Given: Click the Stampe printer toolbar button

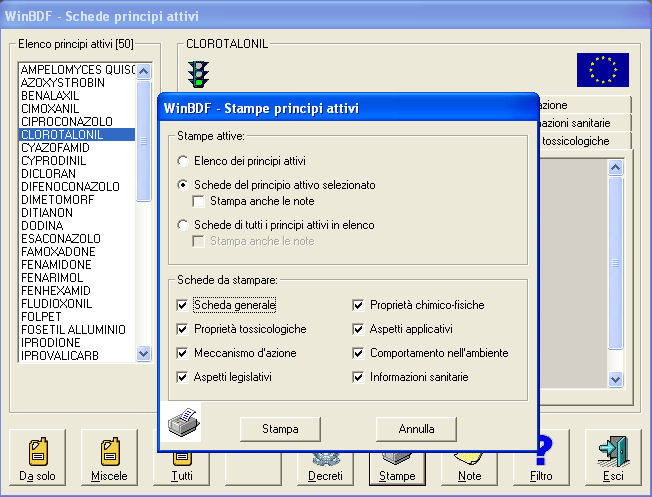Looking at the screenshot, I should 397,469.
